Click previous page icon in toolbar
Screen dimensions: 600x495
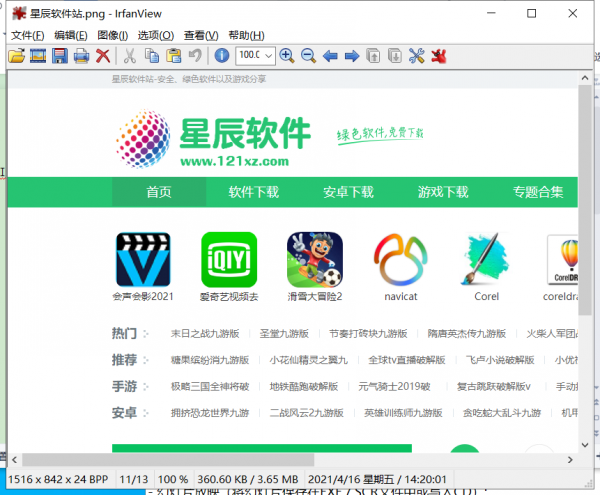click(x=373, y=56)
